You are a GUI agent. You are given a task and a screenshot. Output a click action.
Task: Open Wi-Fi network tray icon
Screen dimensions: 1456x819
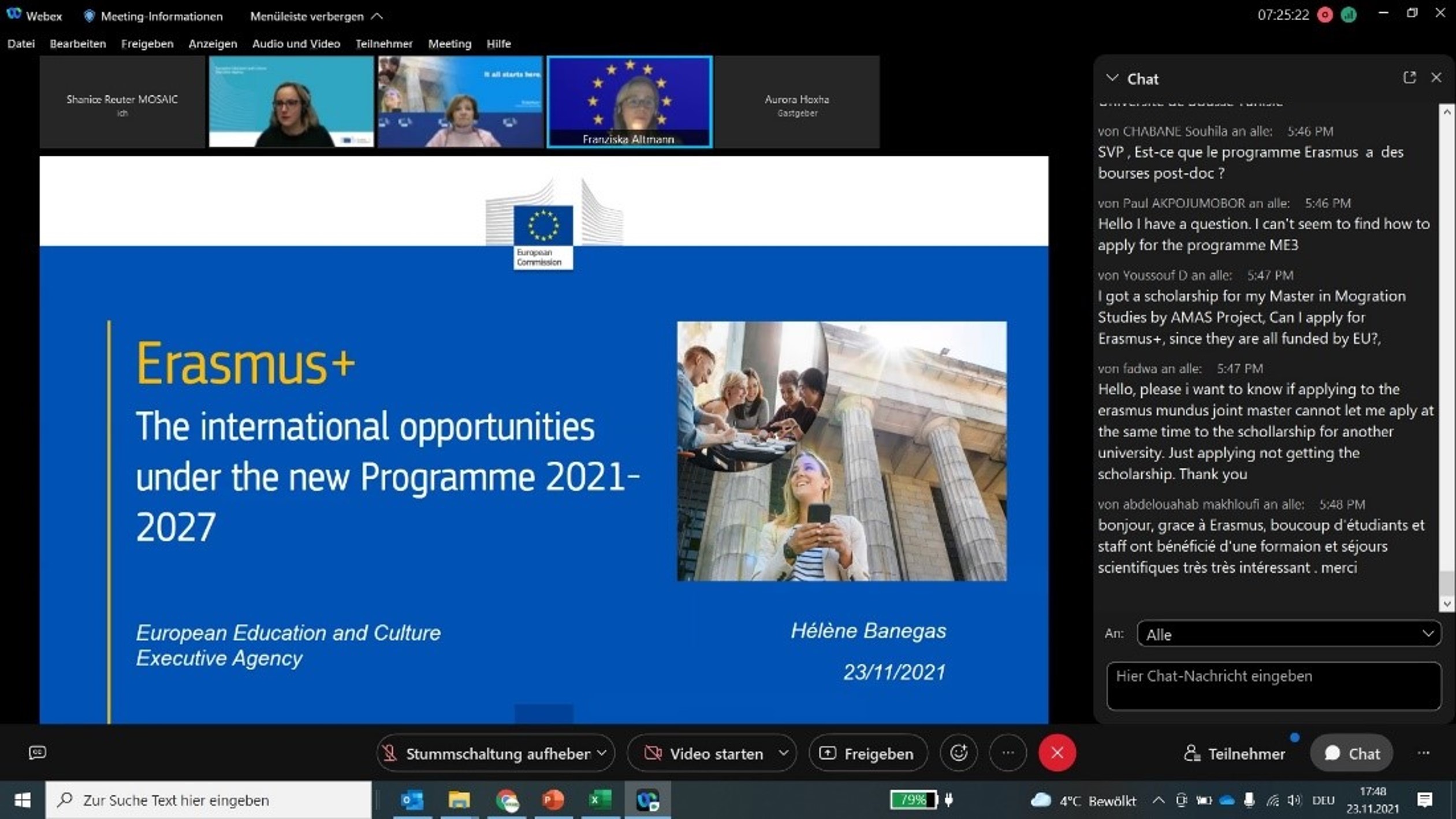tap(1272, 801)
